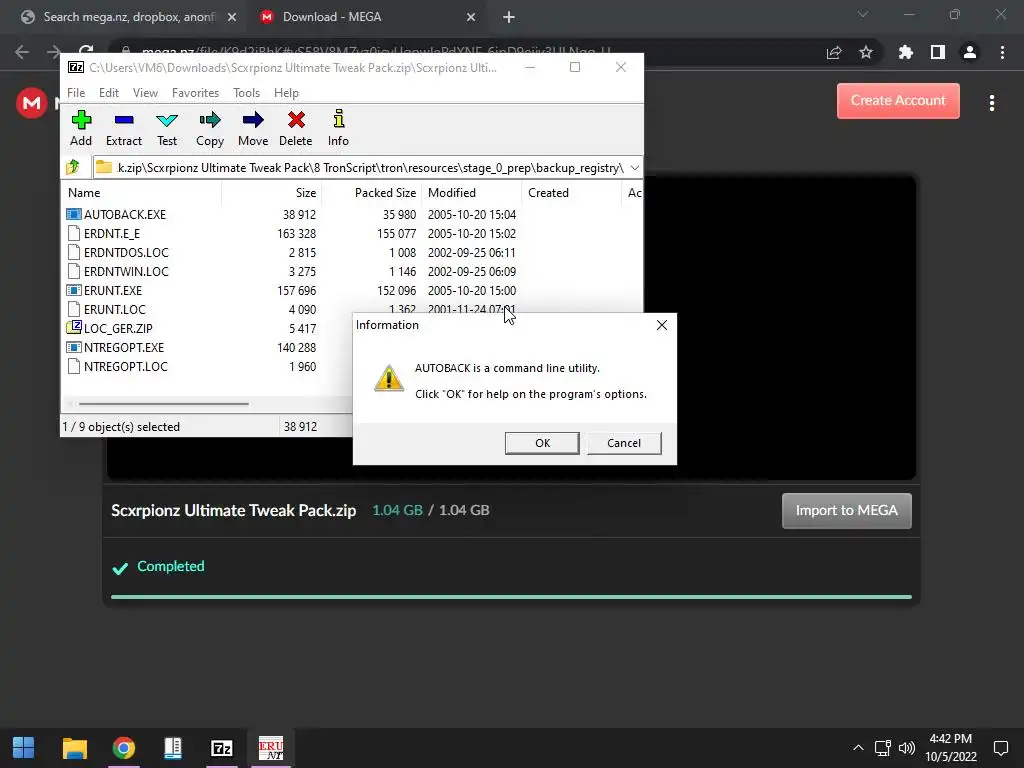Open the Edit menu
The width and height of the screenshot is (1024, 768).
tap(108, 93)
